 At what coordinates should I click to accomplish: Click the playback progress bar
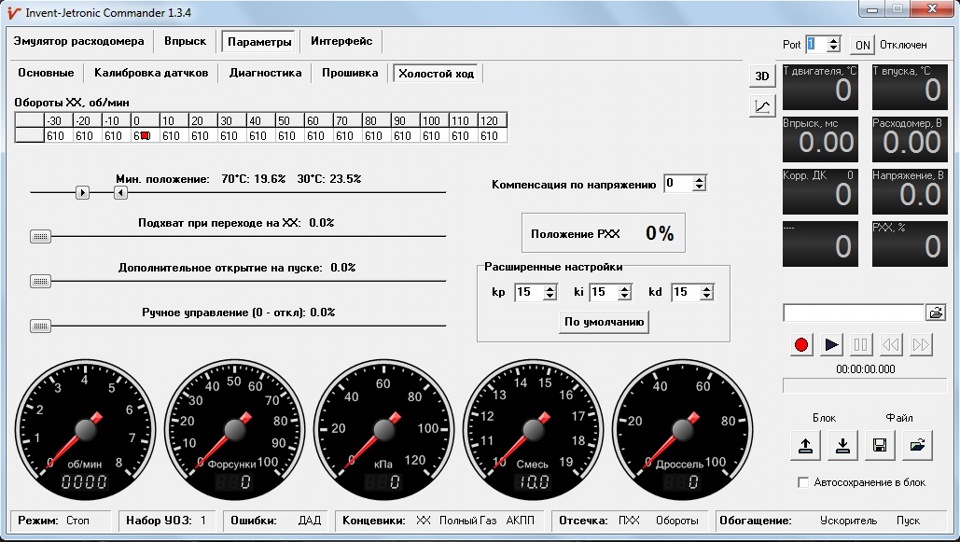pos(865,385)
